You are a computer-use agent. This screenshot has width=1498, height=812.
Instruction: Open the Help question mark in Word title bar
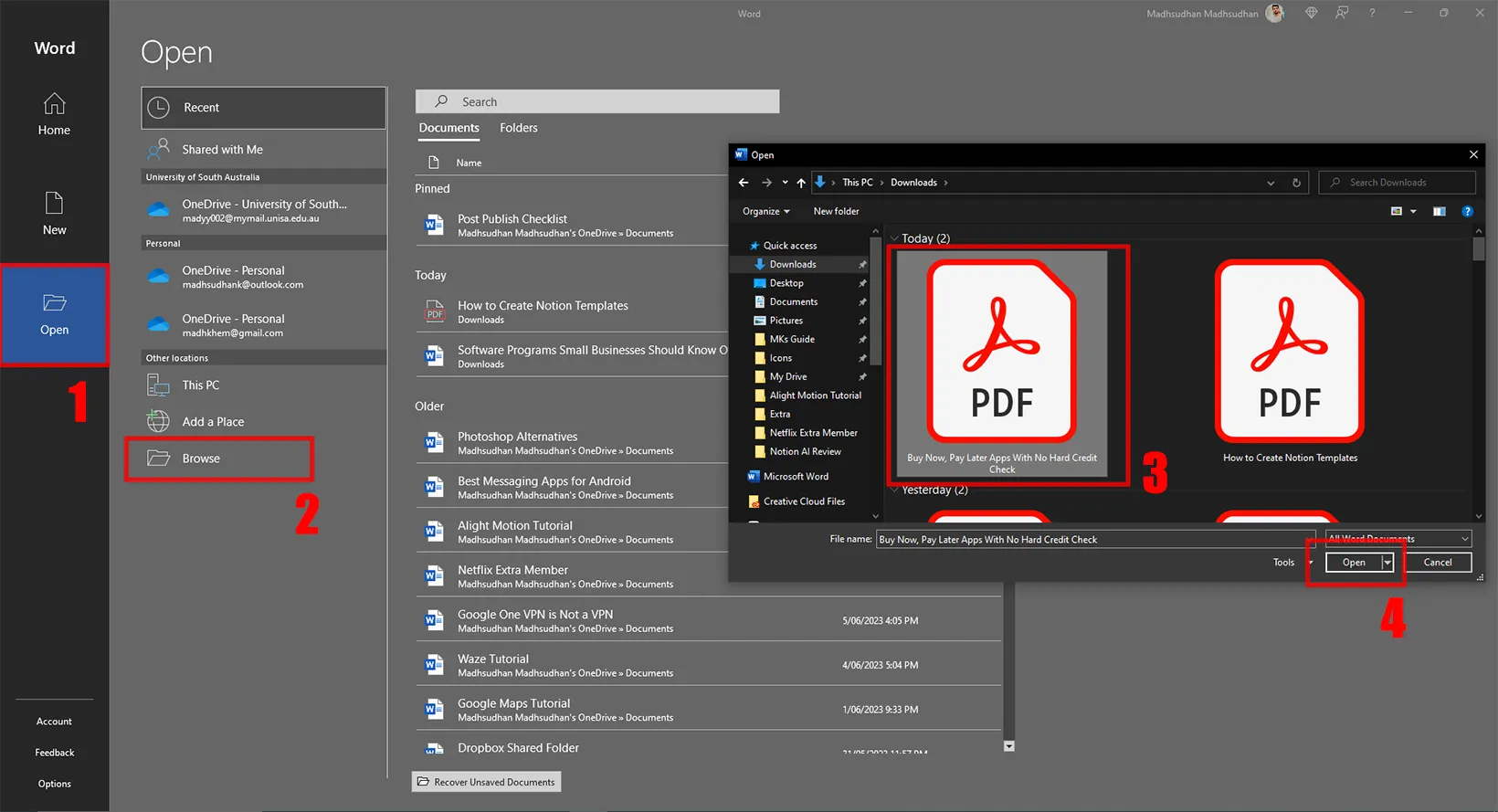1372,13
